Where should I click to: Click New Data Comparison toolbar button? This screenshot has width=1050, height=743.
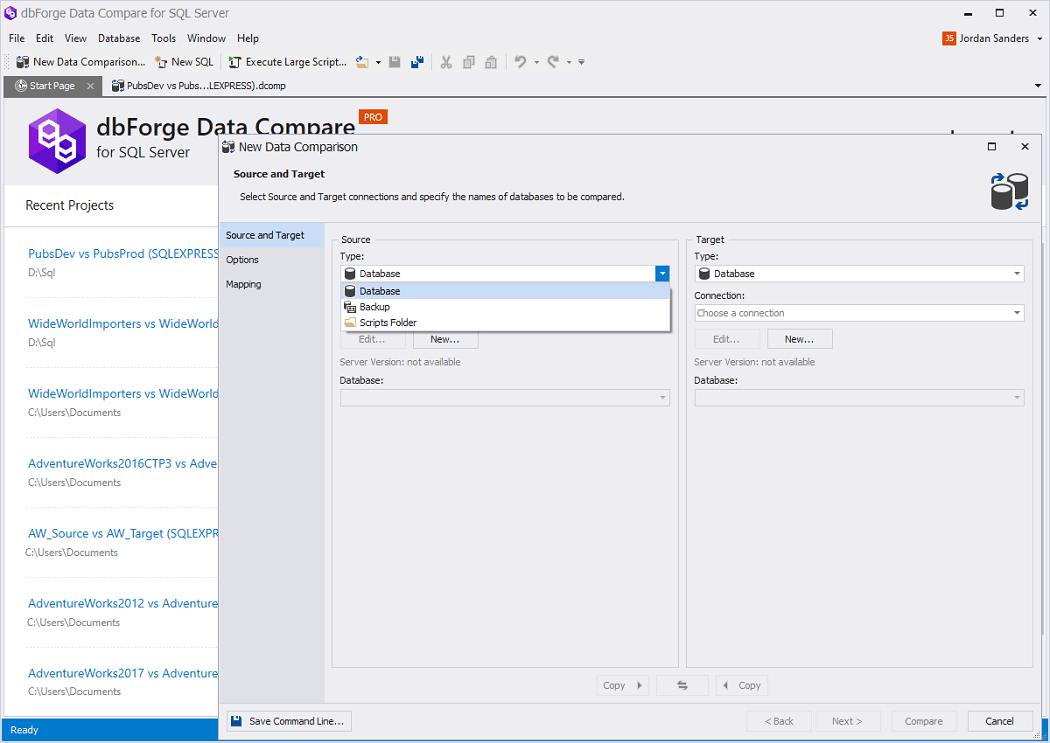(x=80, y=62)
